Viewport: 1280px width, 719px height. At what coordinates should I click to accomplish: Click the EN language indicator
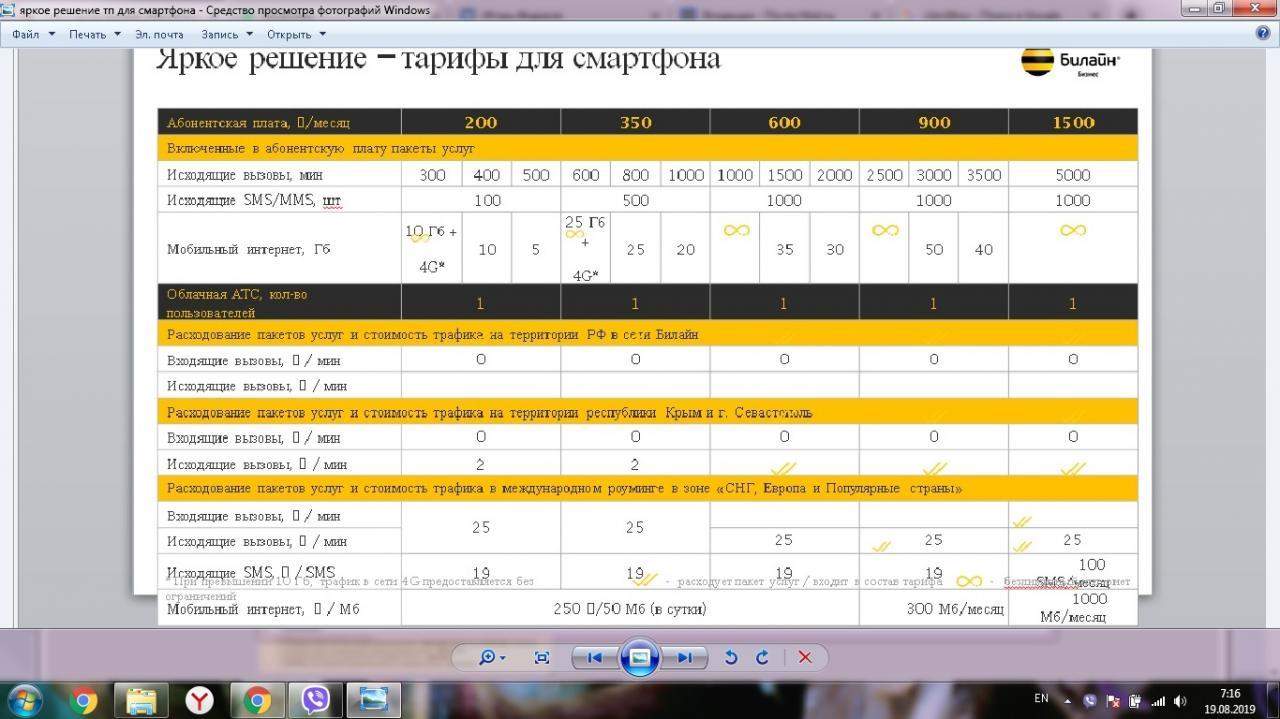[1041, 698]
